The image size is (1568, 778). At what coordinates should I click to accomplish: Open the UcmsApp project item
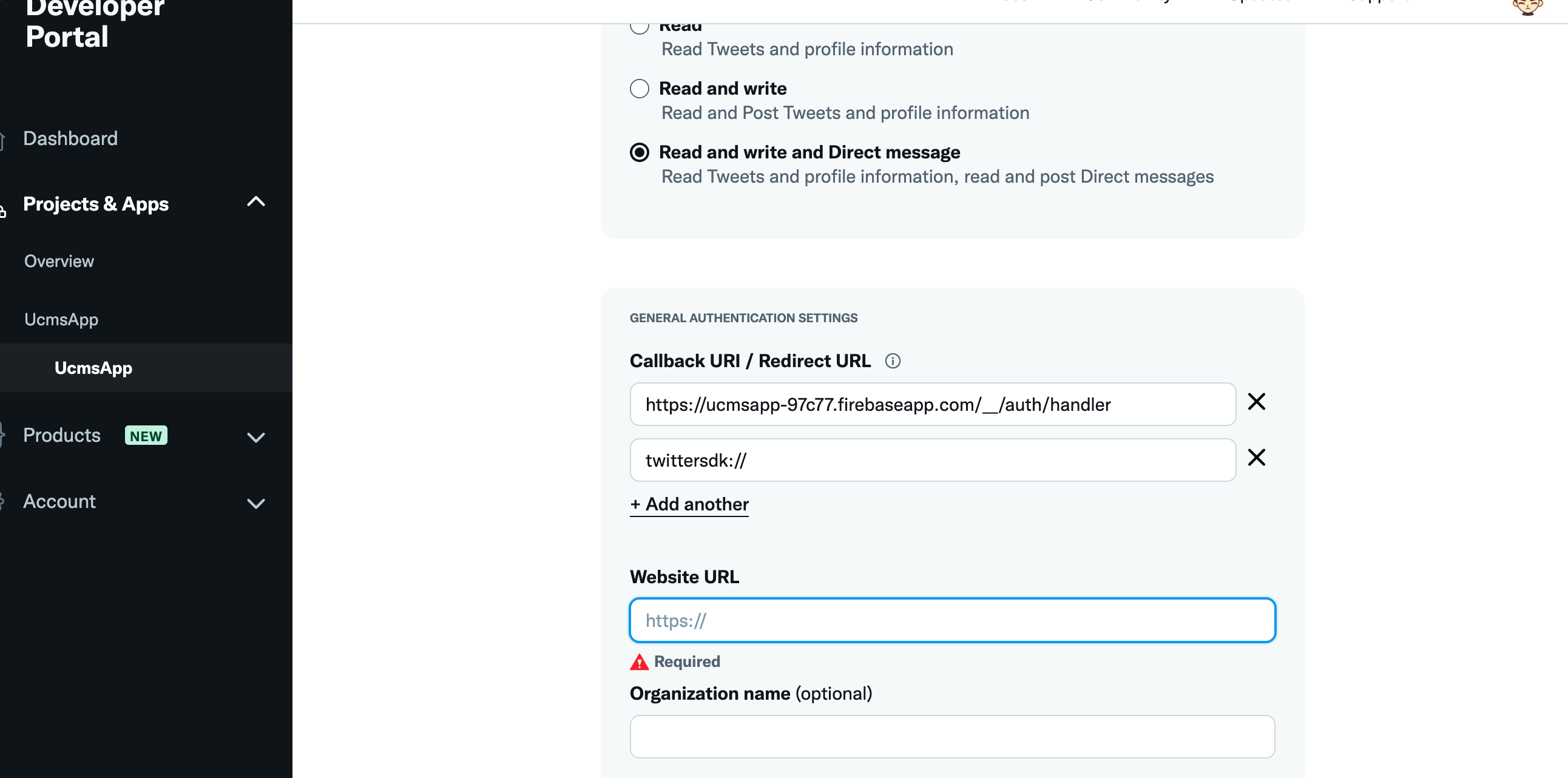pos(61,320)
